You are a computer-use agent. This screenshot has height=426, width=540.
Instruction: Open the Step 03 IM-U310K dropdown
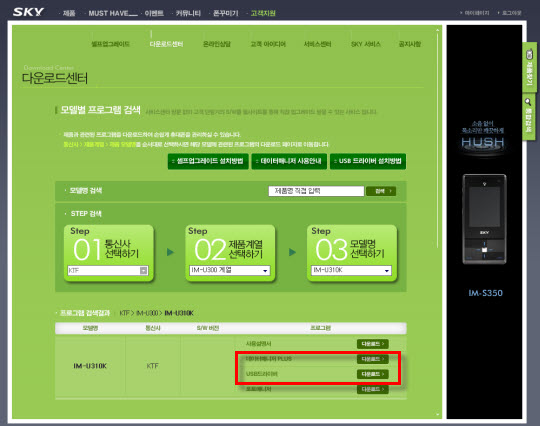pos(351,270)
